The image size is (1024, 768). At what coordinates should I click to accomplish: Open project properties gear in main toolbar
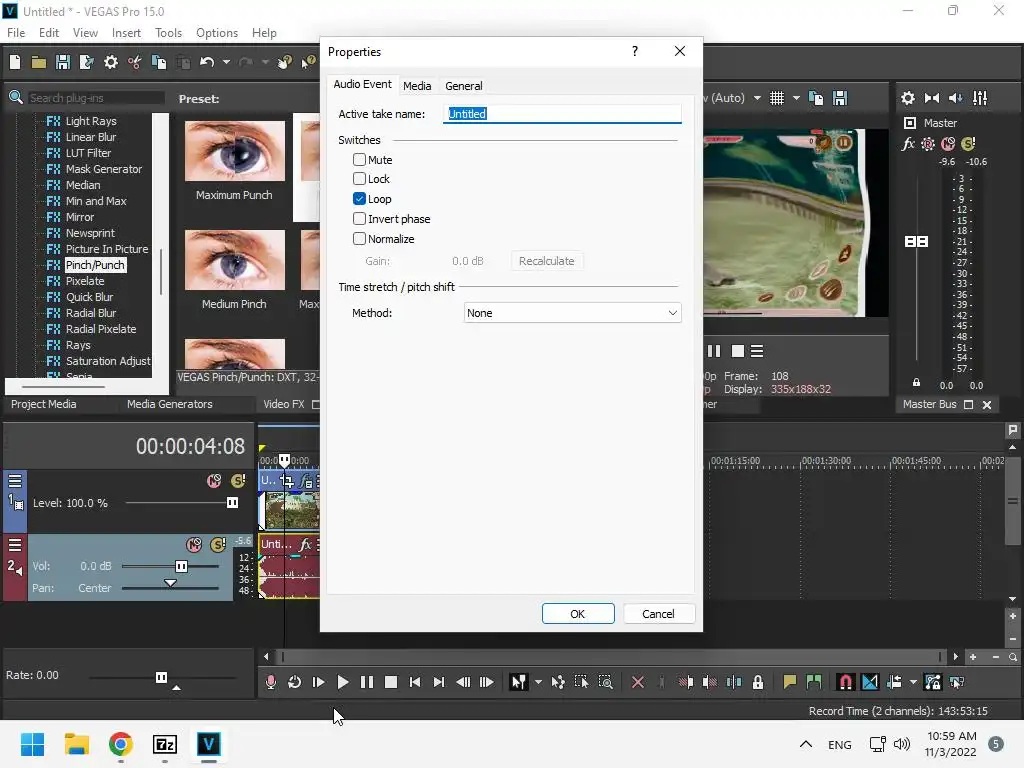[x=111, y=62]
